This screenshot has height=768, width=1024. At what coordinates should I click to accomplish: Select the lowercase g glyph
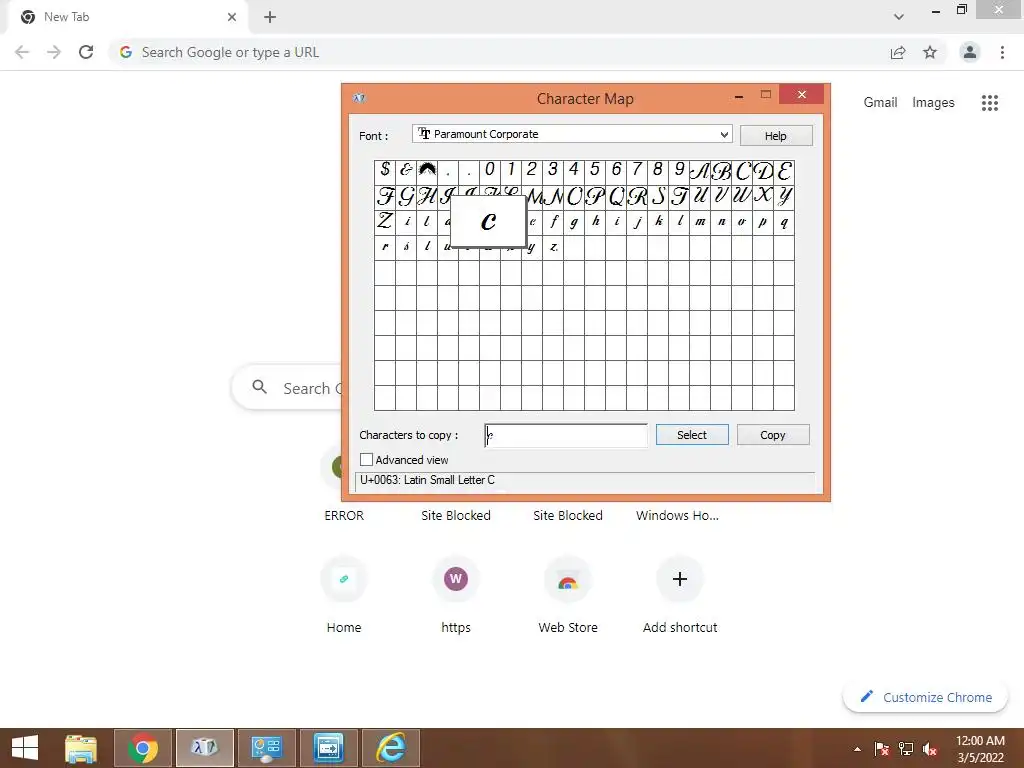pos(574,222)
